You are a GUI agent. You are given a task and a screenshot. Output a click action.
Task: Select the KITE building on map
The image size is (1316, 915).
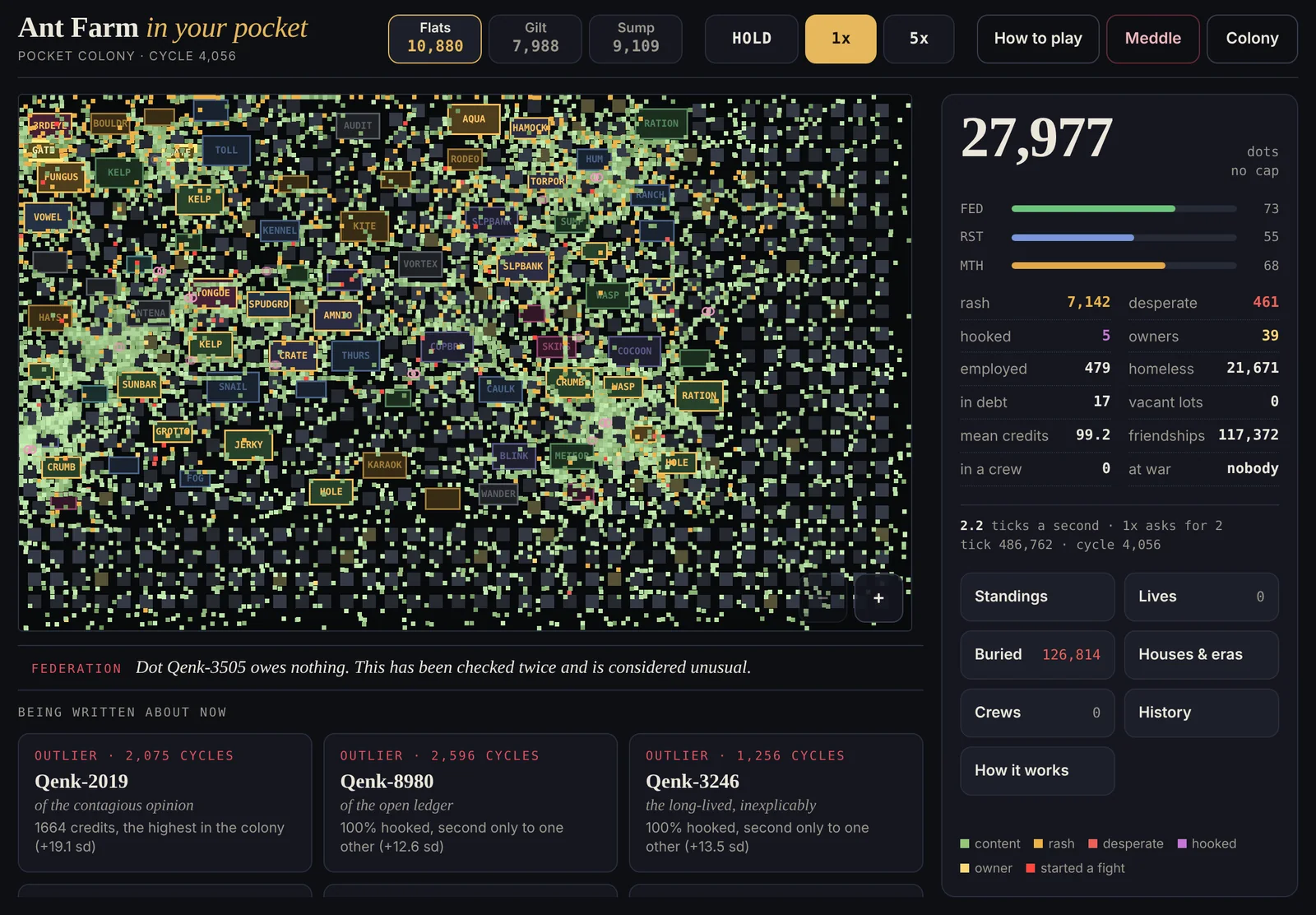(x=364, y=226)
